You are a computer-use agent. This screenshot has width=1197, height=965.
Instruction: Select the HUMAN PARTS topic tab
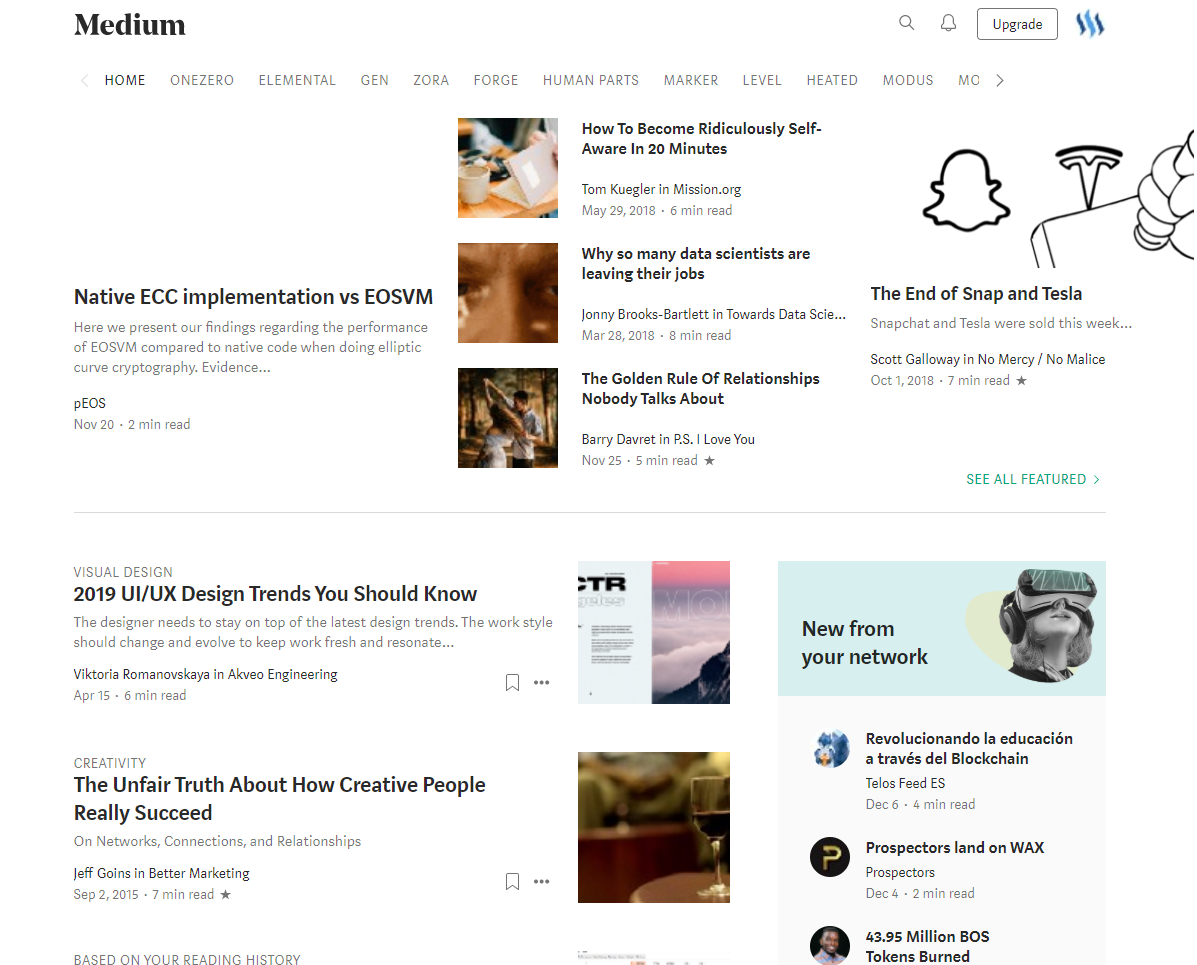pos(591,80)
